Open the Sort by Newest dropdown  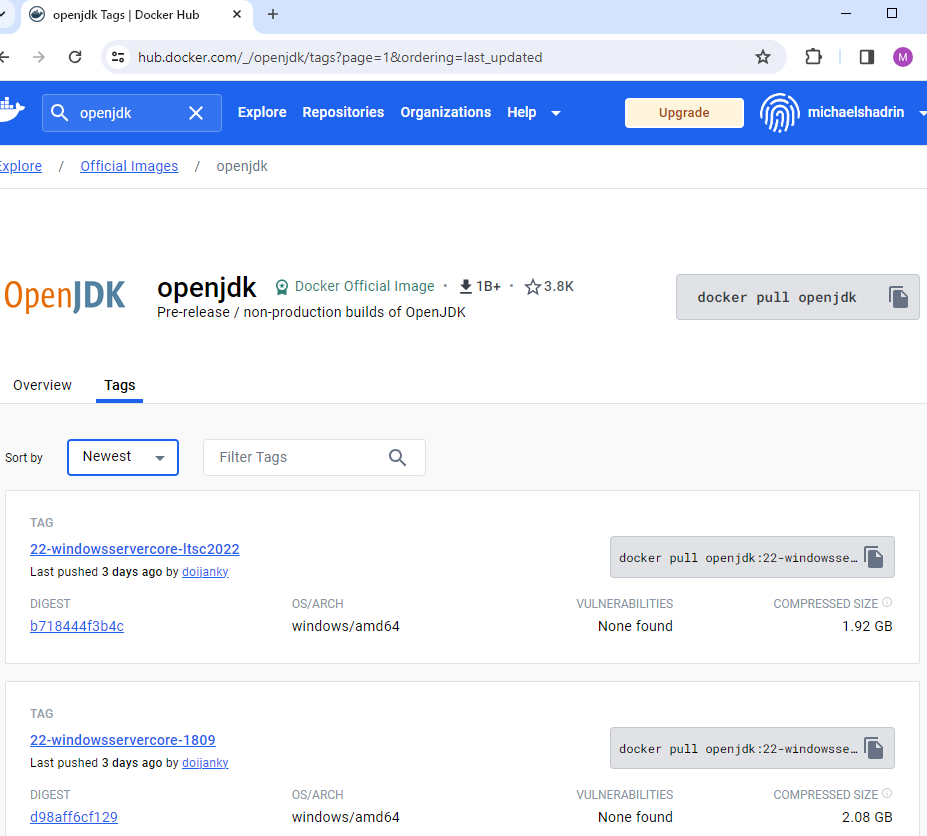(x=123, y=457)
